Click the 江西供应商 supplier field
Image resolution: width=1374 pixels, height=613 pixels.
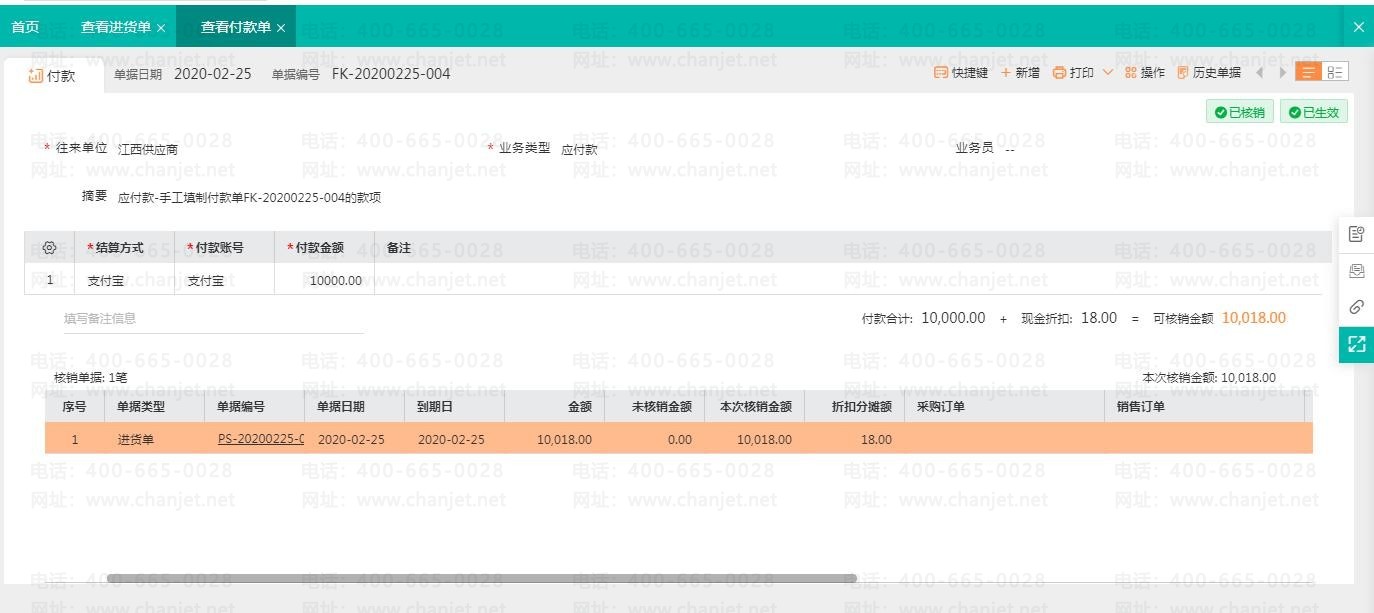pos(148,149)
